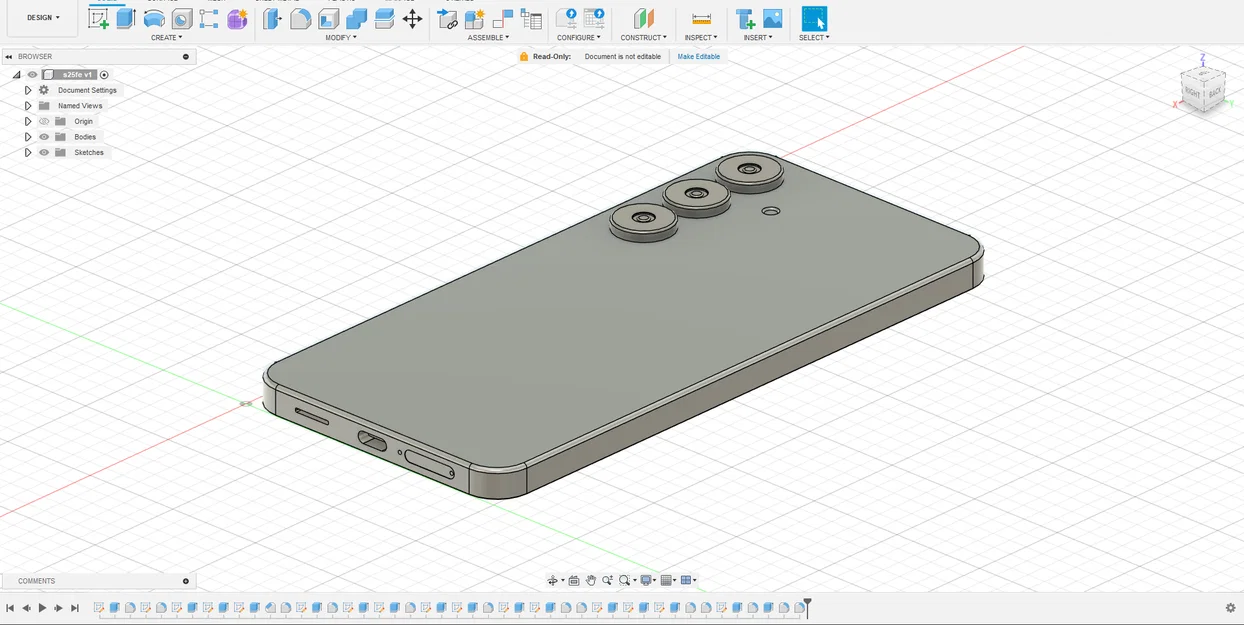
Task: Open the Design workspace dropdown
Action: [x=43, y=18]
